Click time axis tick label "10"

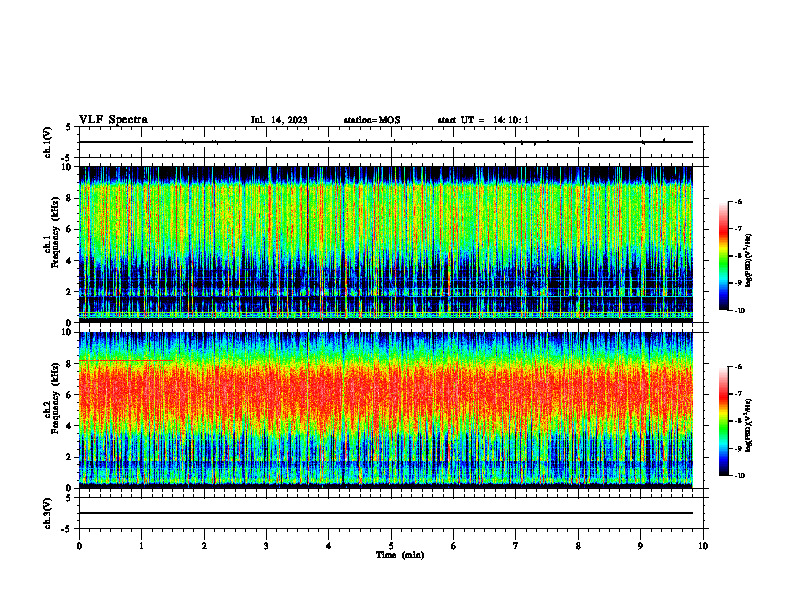tap(703, 546)
